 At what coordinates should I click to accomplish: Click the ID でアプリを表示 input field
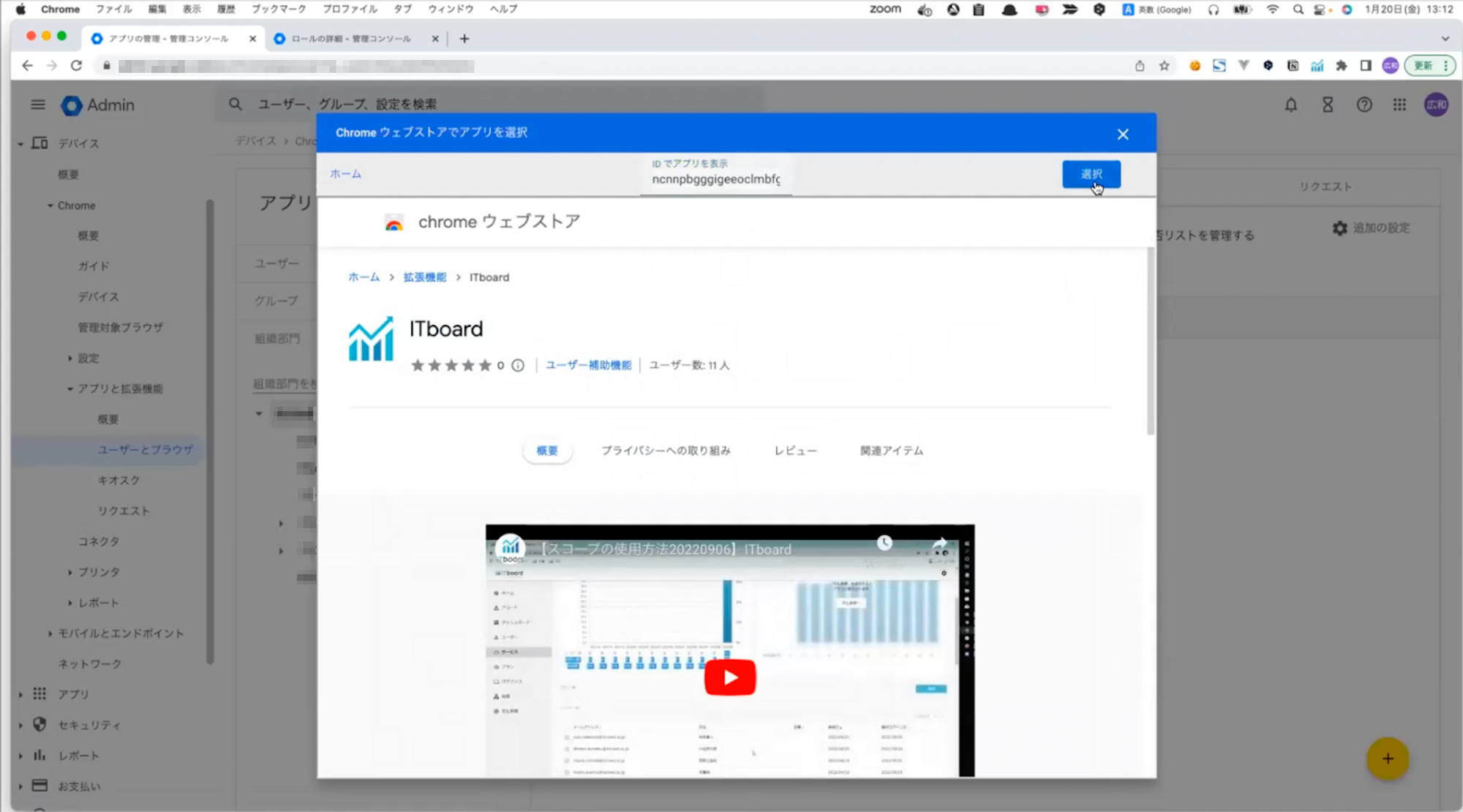coord(715,179)
